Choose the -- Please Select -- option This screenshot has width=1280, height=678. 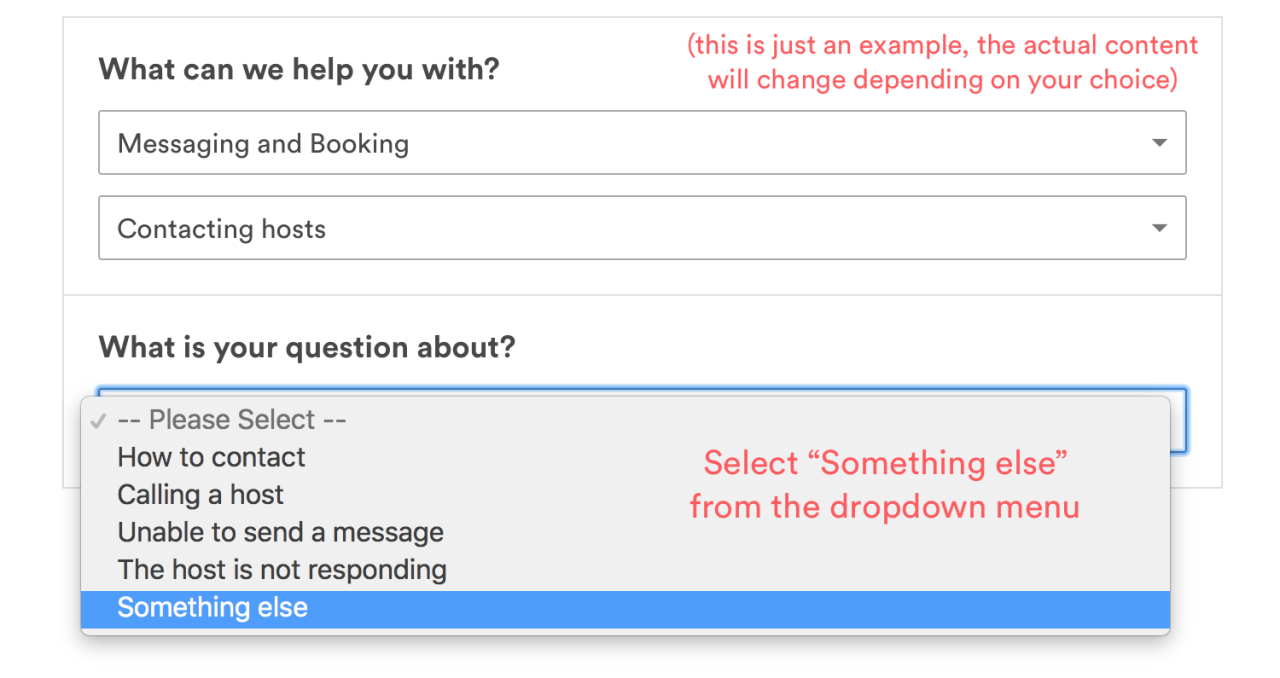click(x=232, y=420)
